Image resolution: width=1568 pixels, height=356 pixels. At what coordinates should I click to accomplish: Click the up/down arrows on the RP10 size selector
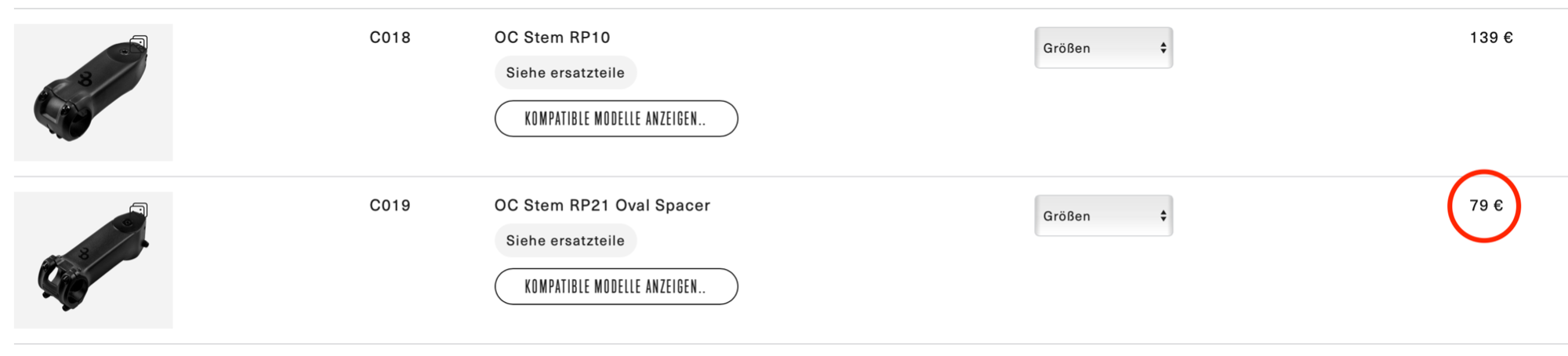[1163, 48]
